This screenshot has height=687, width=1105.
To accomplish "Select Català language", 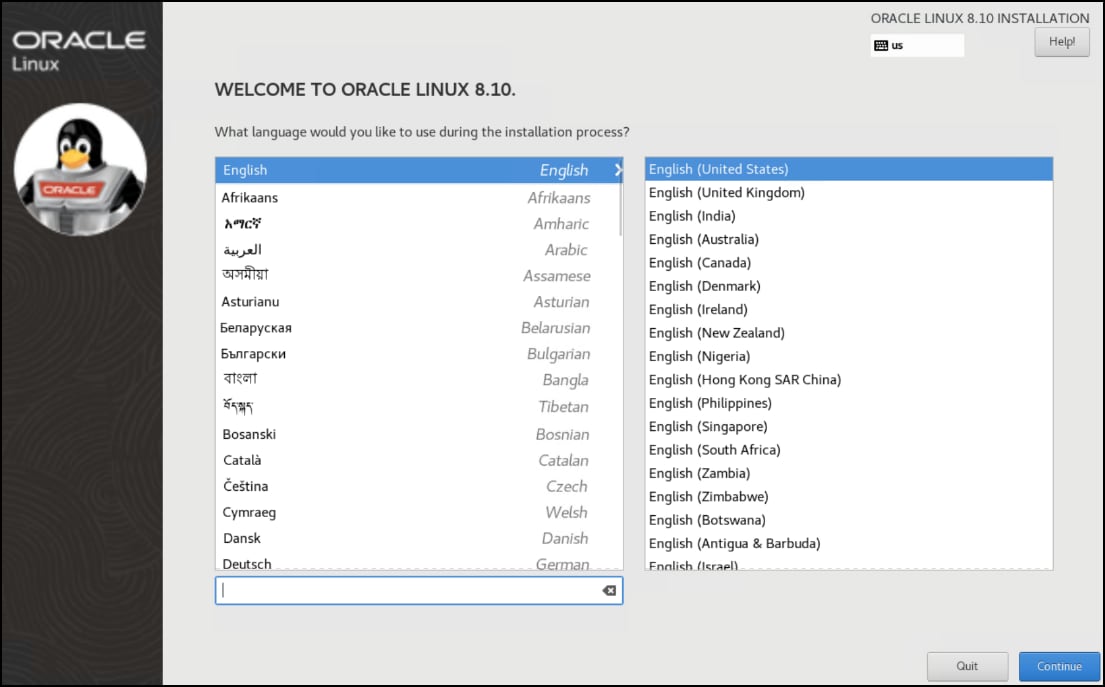I will tap(419, 460).
